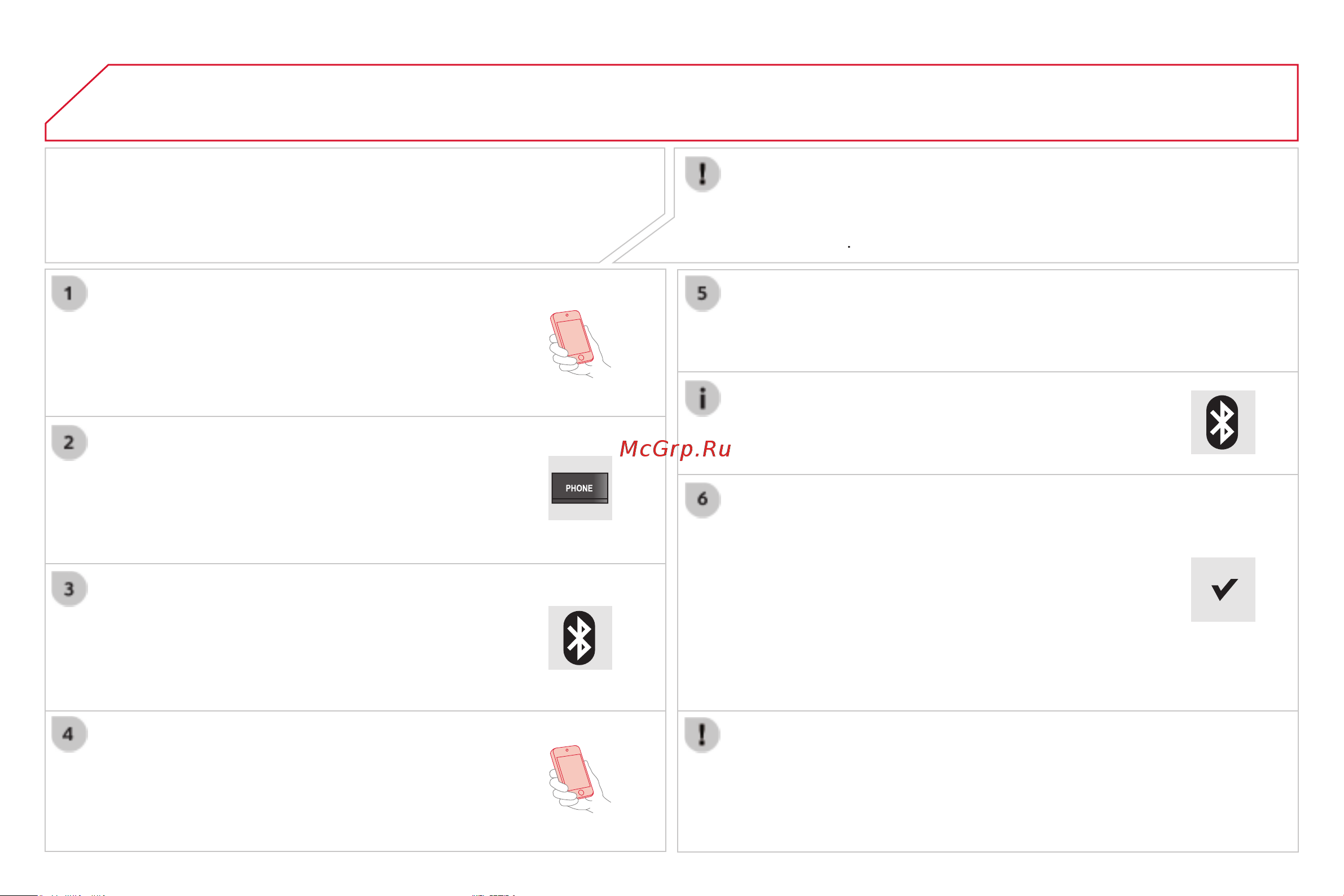
Task: Click the information 'i' icon
Action: (703, 398)
